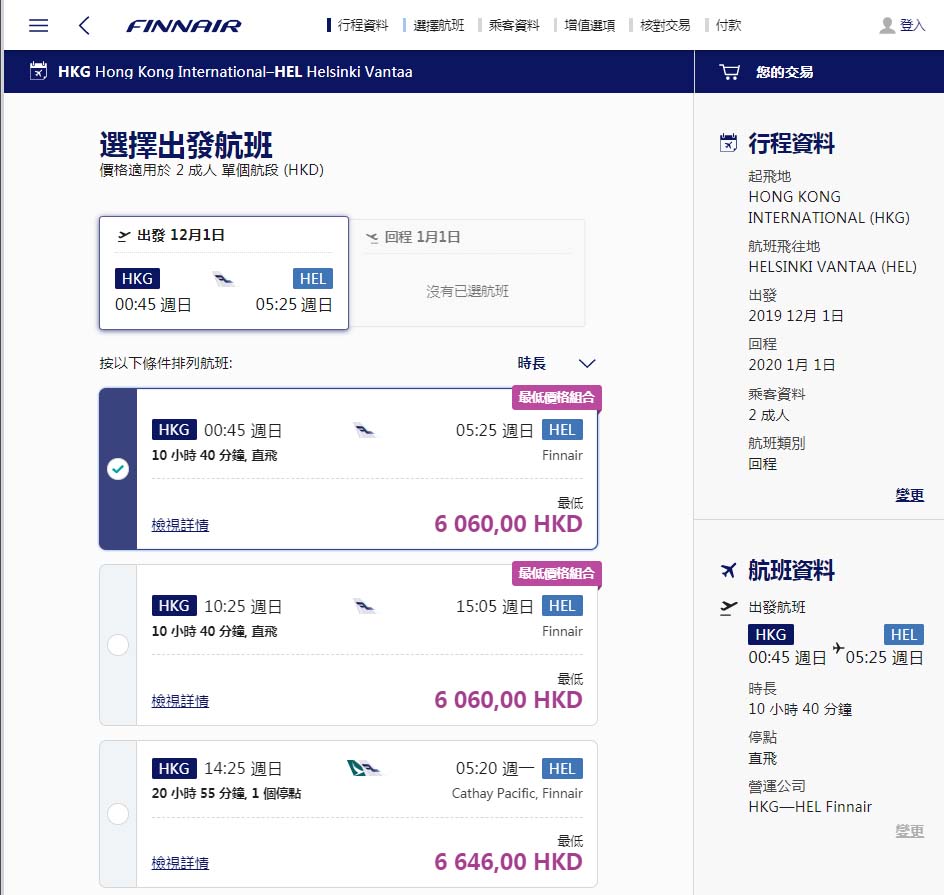Click the Finnair tail logo on the 00:45 flight card
944x895 pixels.
coord(364,430)
